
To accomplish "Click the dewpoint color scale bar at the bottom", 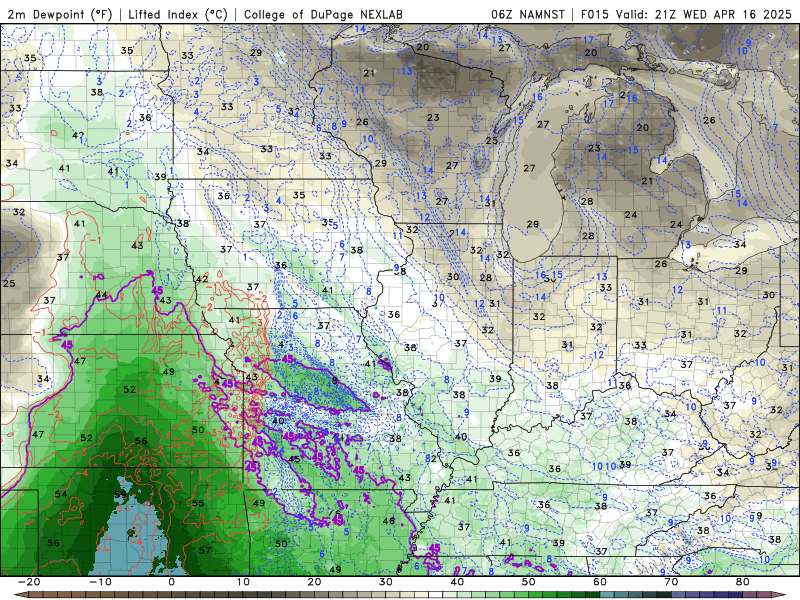I will click(x=400, y=595).
